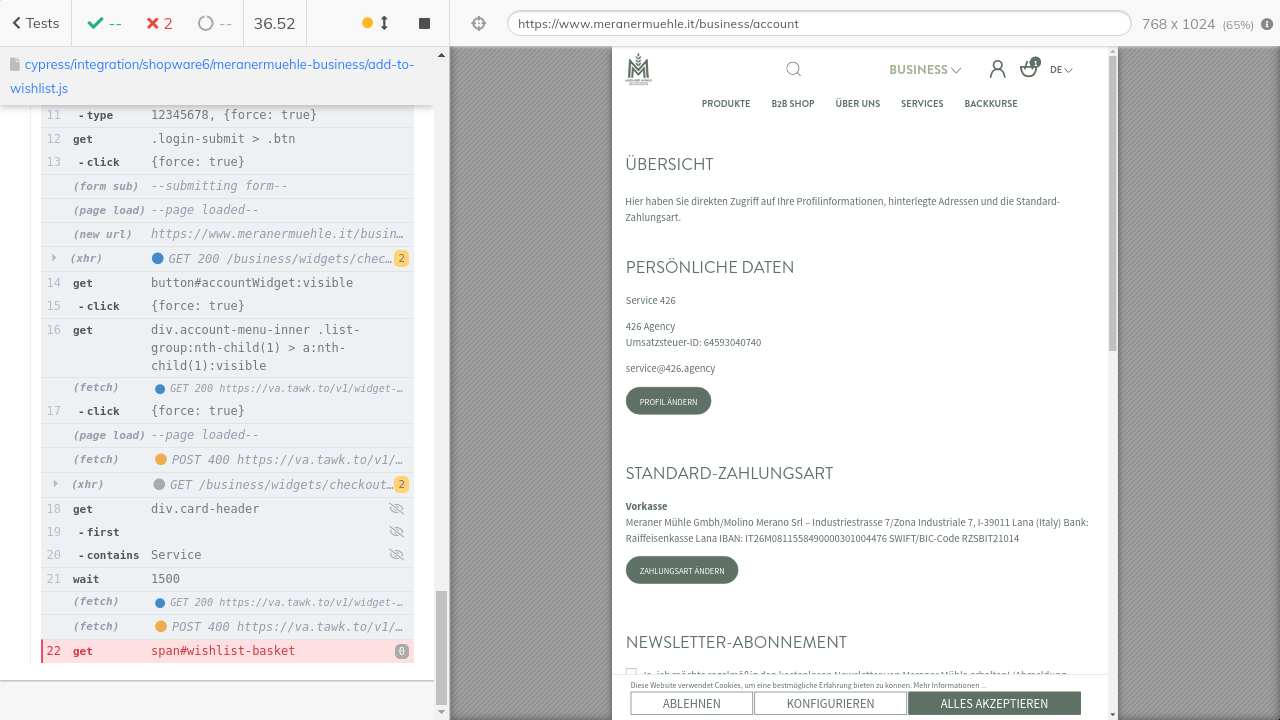
Task: Expand the BUSINESS dropdown
Action: pyautogui.click(x=925, y=70)
